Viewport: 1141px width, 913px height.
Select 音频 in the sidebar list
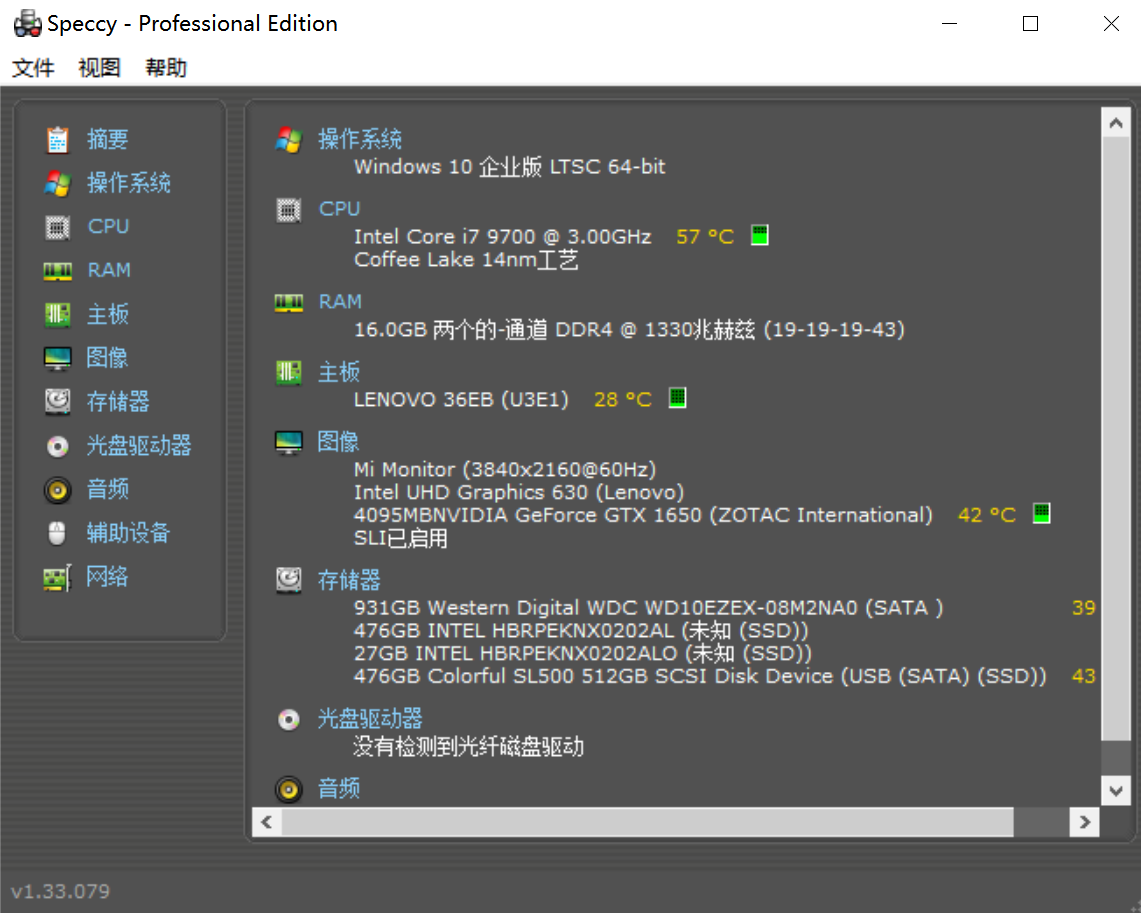pos(108,489)
